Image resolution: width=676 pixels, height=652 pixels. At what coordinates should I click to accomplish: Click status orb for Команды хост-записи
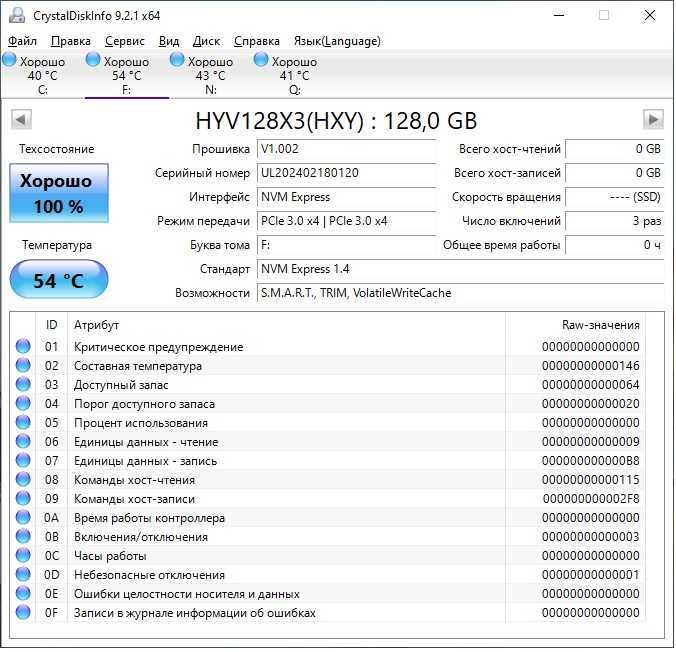tap(23, 498)
